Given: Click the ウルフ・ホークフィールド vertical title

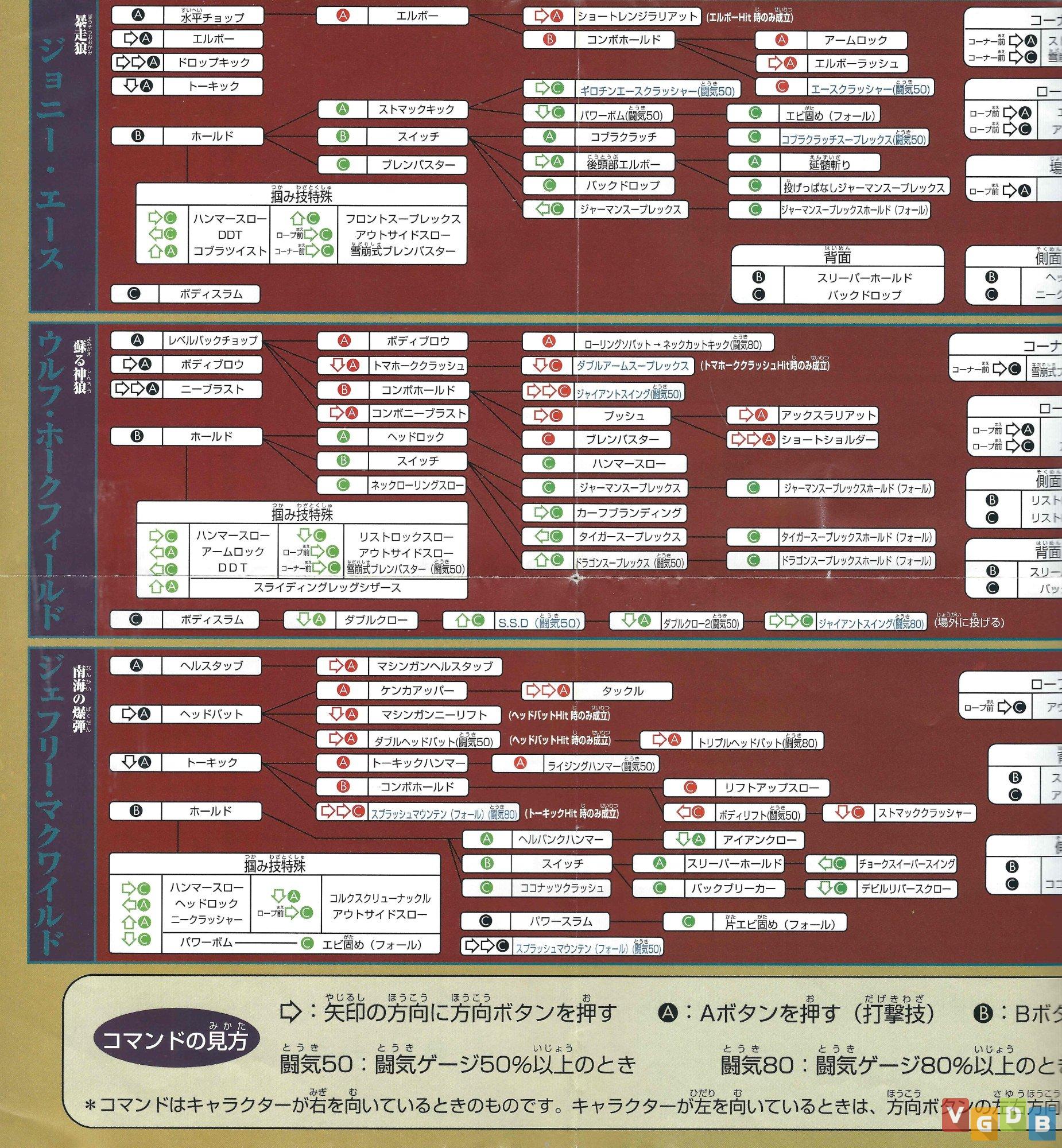Looking at the screenshot, I should [x=51, y=480].
